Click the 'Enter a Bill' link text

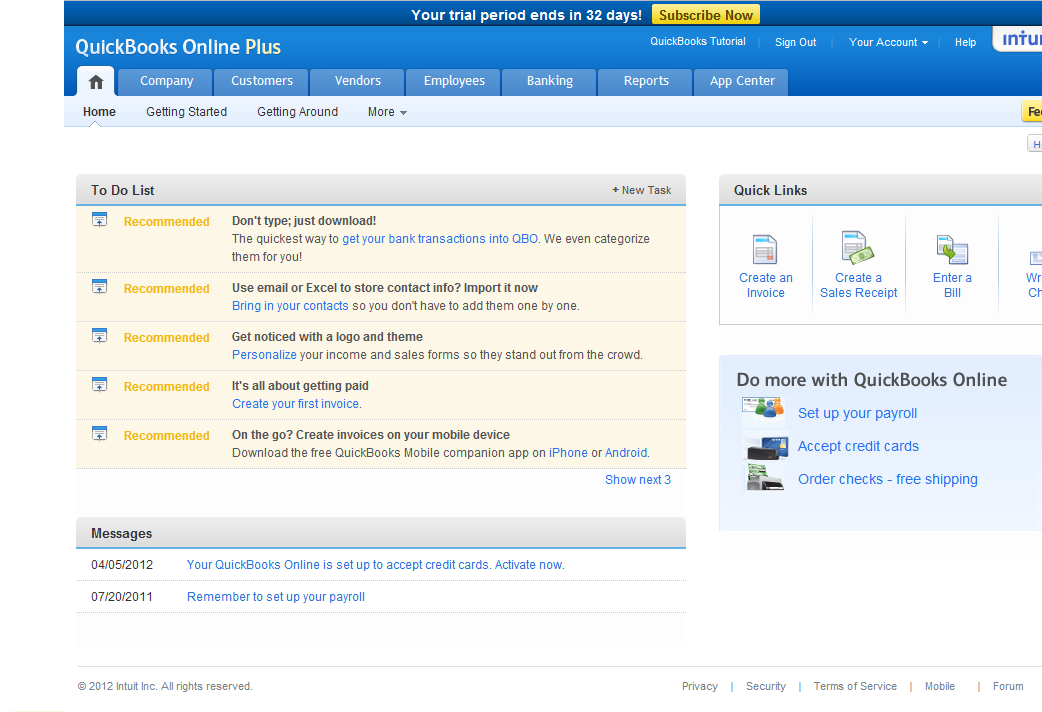pyautogui.click(x=952, y=285)
